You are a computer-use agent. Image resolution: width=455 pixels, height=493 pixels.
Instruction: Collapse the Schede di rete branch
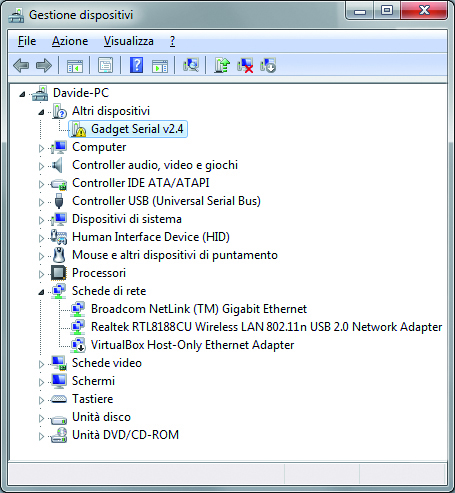point(41,292)
